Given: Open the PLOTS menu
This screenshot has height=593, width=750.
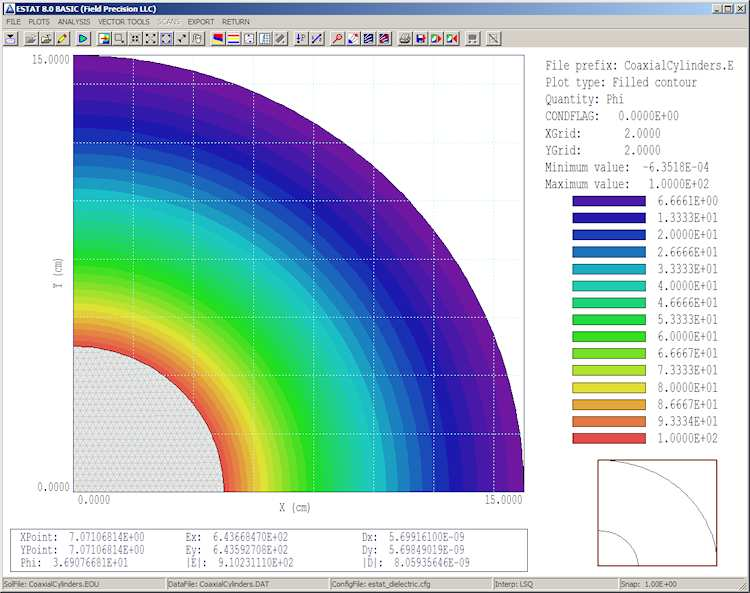Looking at the screenshot, I should pos(39,21).
